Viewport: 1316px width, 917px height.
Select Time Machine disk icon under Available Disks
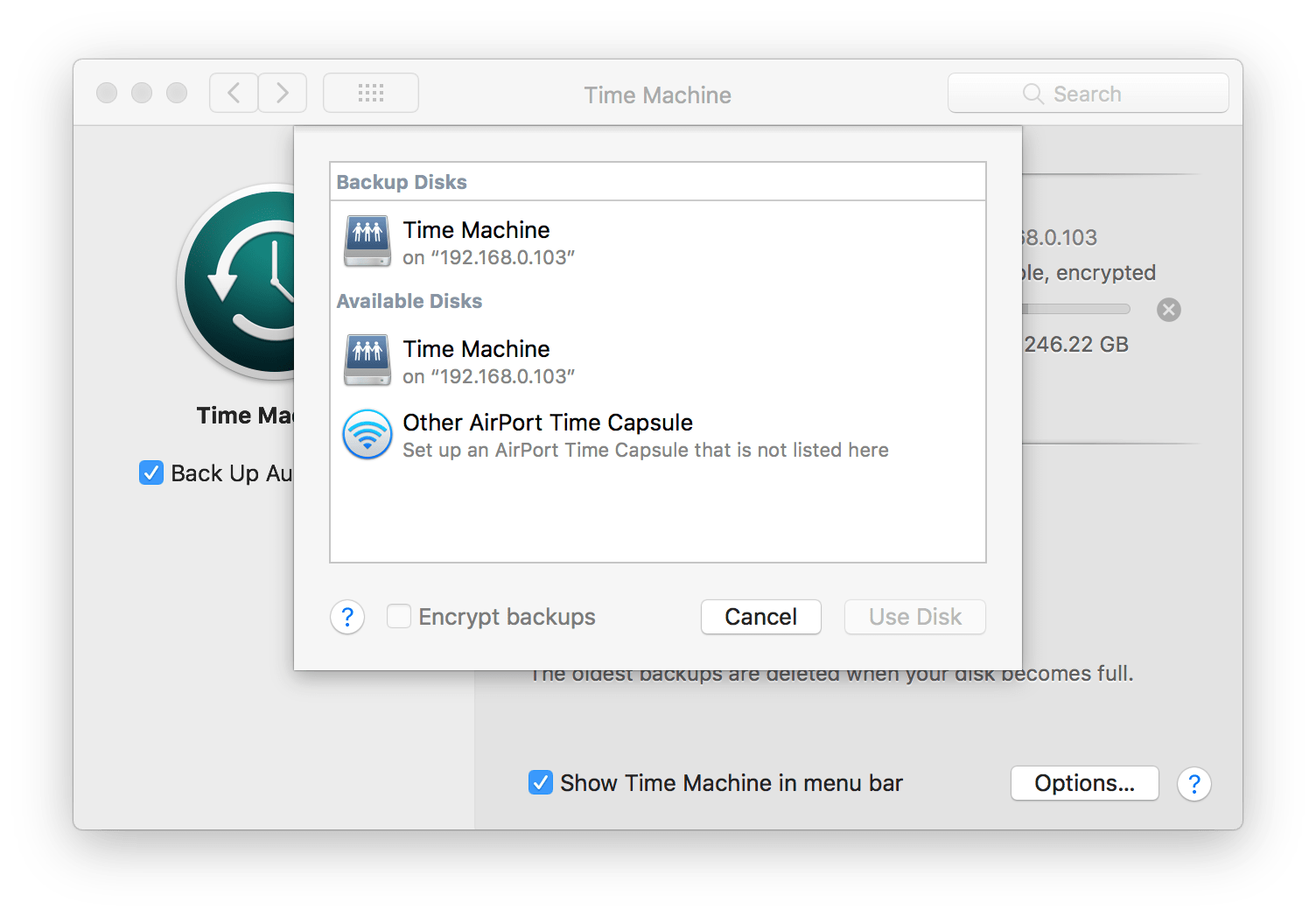(367, 360)
